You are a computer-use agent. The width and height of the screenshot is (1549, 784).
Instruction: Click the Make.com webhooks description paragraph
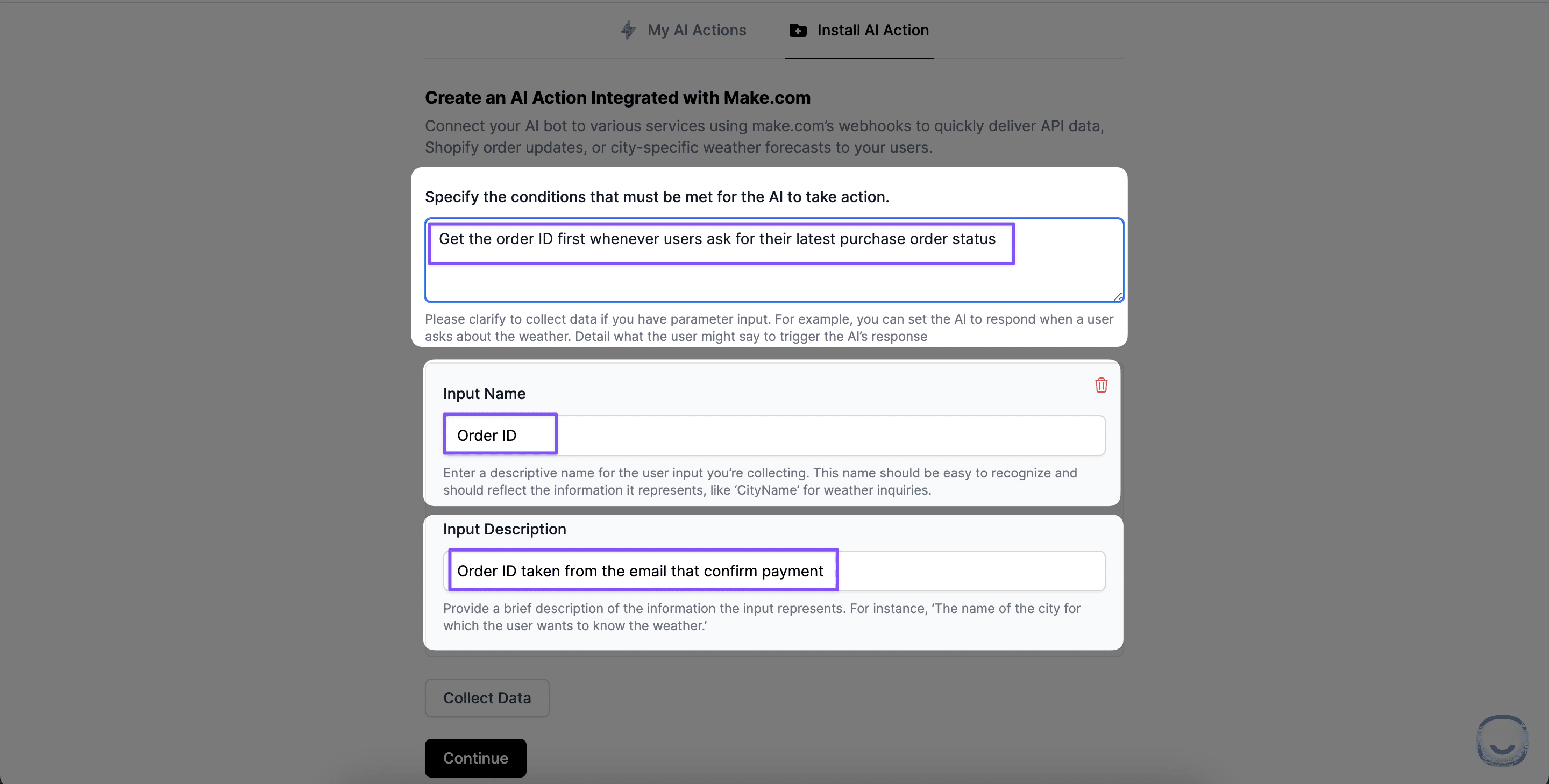click(x=764, y=137)
